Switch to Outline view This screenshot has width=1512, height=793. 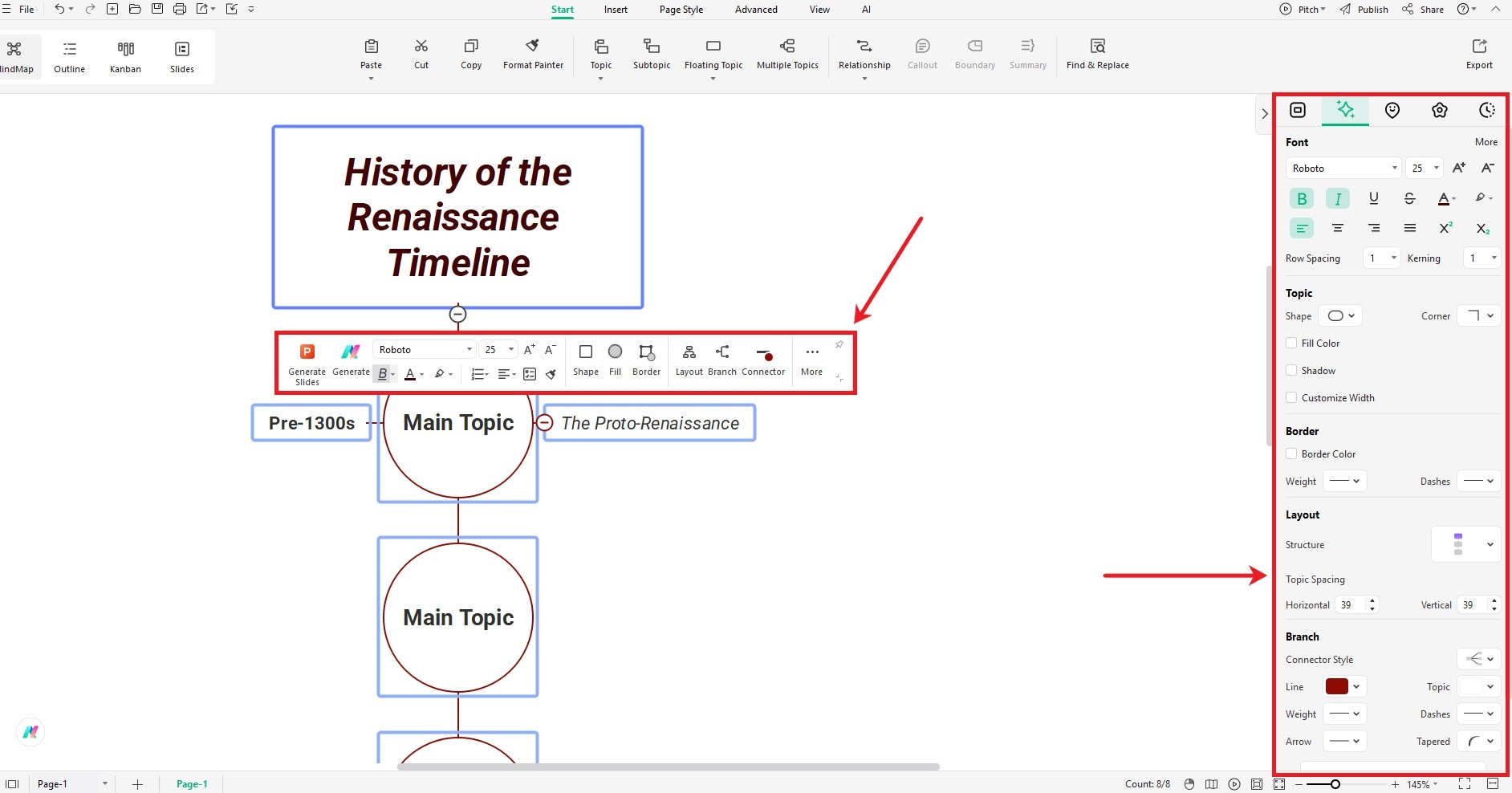(x=70, y=56)
